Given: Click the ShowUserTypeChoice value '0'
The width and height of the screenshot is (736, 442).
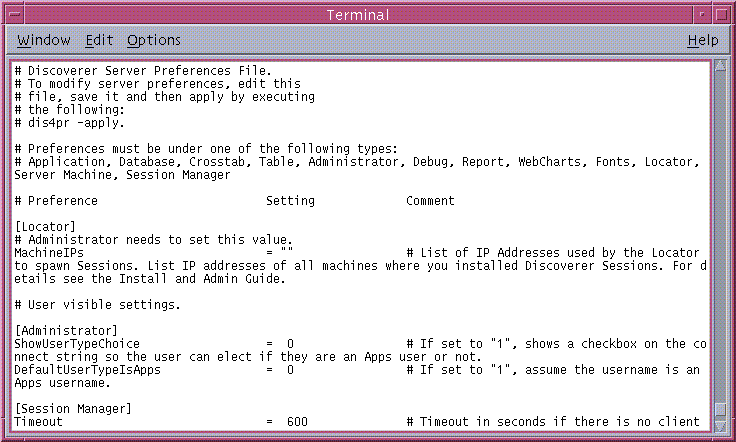Looking at the screenshot, I should [290, 344].
